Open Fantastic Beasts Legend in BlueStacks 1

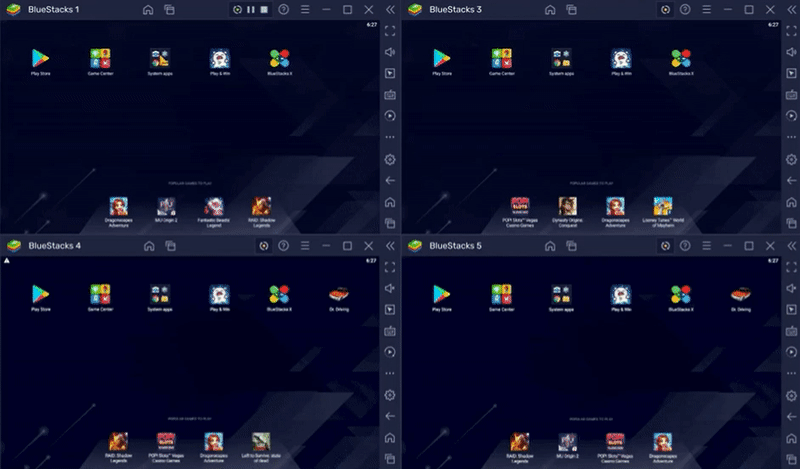214,207
